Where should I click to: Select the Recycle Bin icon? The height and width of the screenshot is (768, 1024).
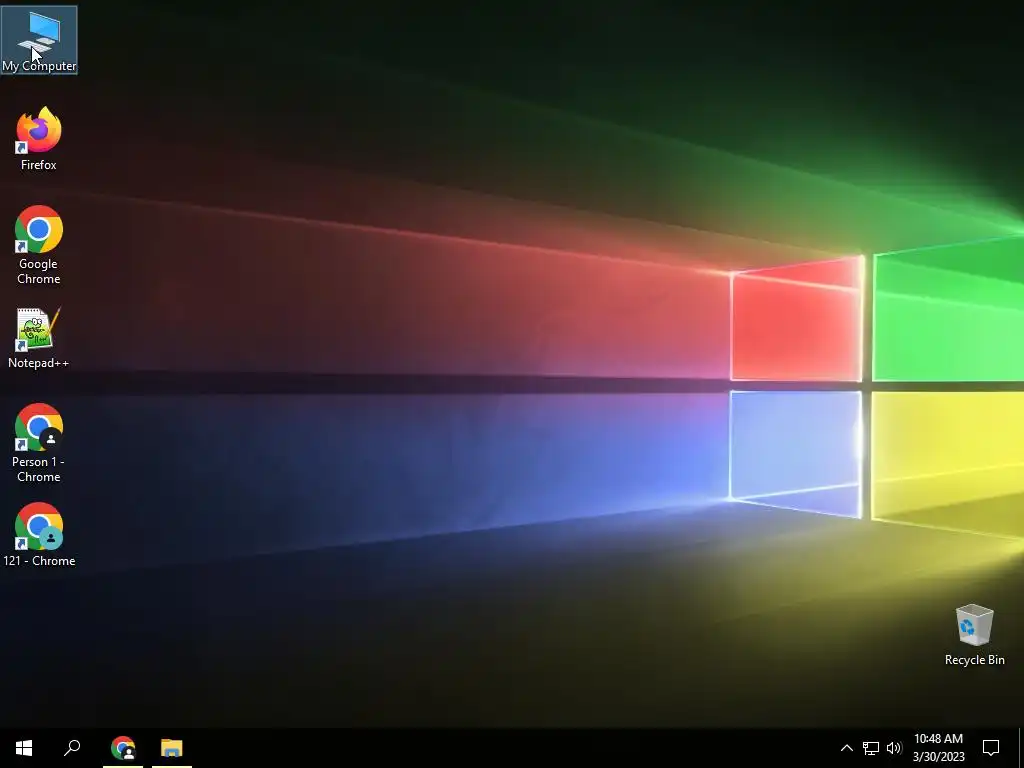click(x=974, y=635)
